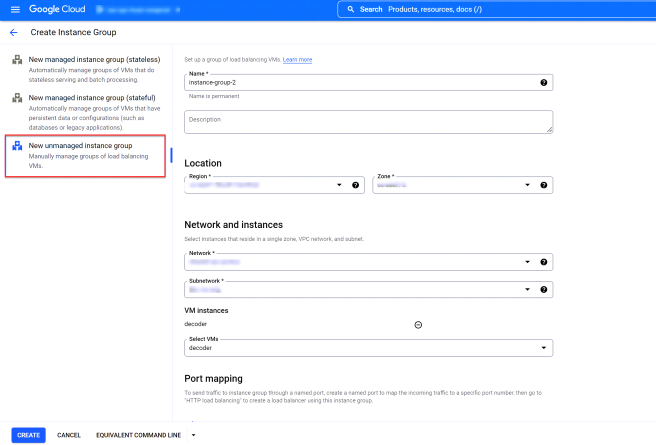The height and width of the screenshot is (445, 656).
Task: Click the Create Instance Group title
Action: point(73,32)
